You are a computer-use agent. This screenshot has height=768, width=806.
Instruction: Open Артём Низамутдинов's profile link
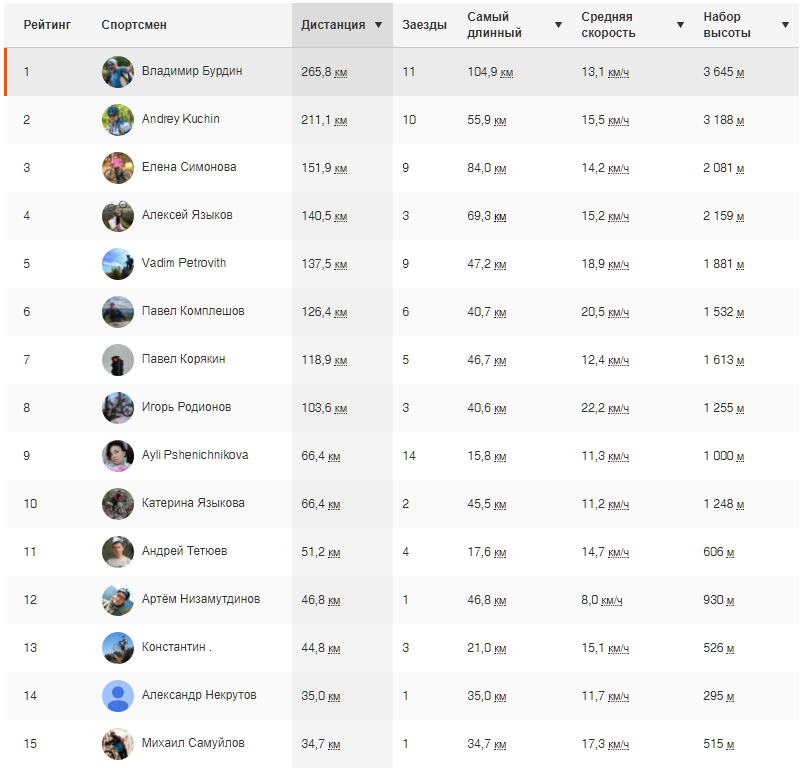point(201,599)
